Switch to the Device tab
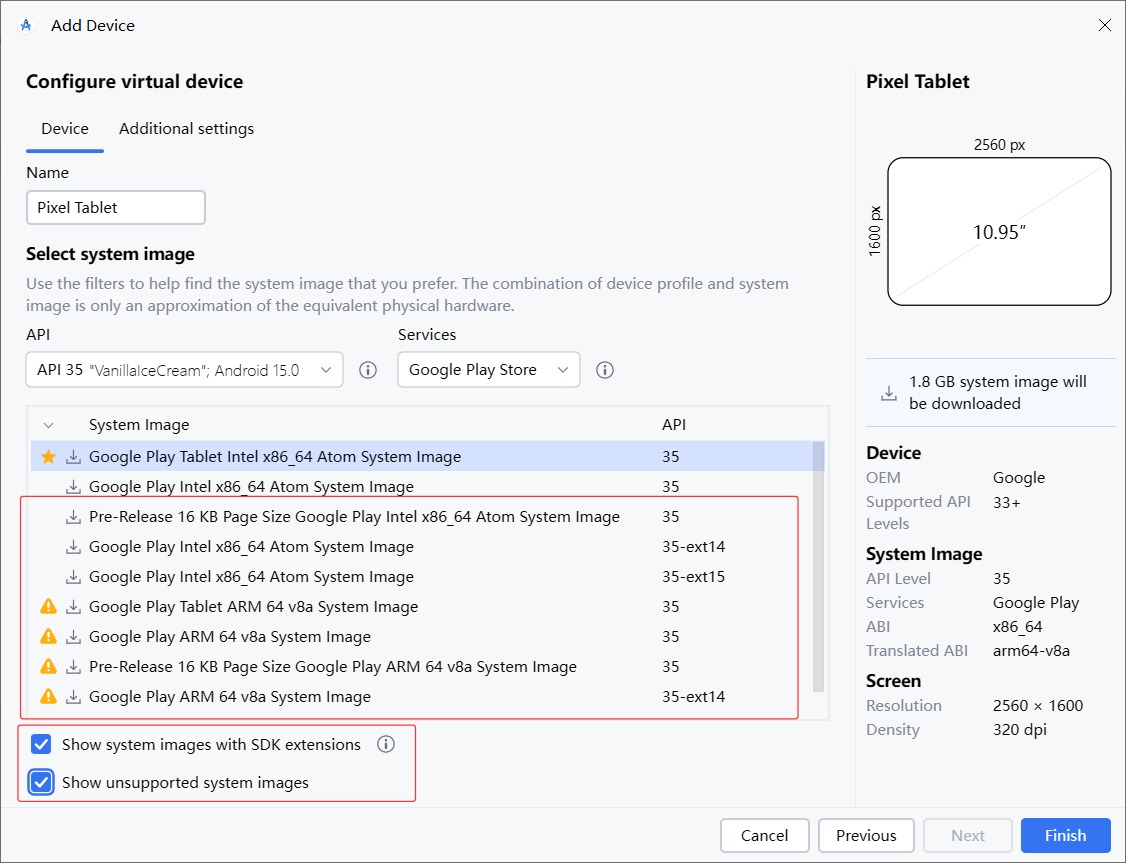1126x863 pixels. coord(65,129)
